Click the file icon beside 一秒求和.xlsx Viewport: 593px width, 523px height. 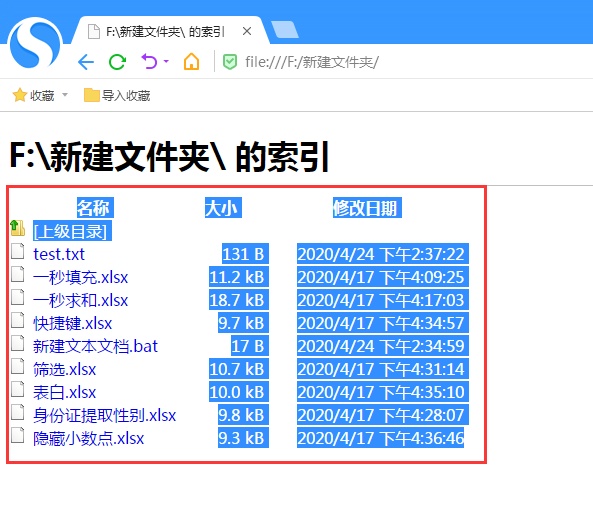tap(17, 297)
